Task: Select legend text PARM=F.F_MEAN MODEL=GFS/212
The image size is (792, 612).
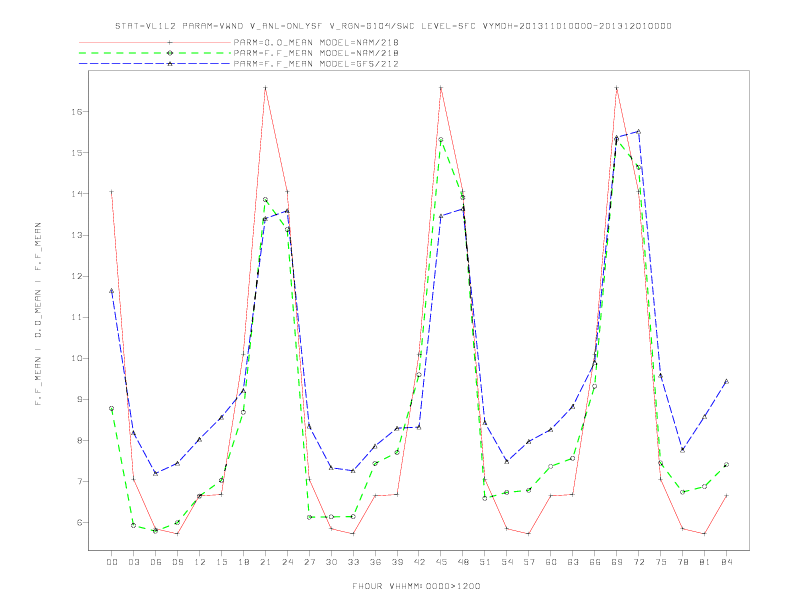Action: pos(316,64)
